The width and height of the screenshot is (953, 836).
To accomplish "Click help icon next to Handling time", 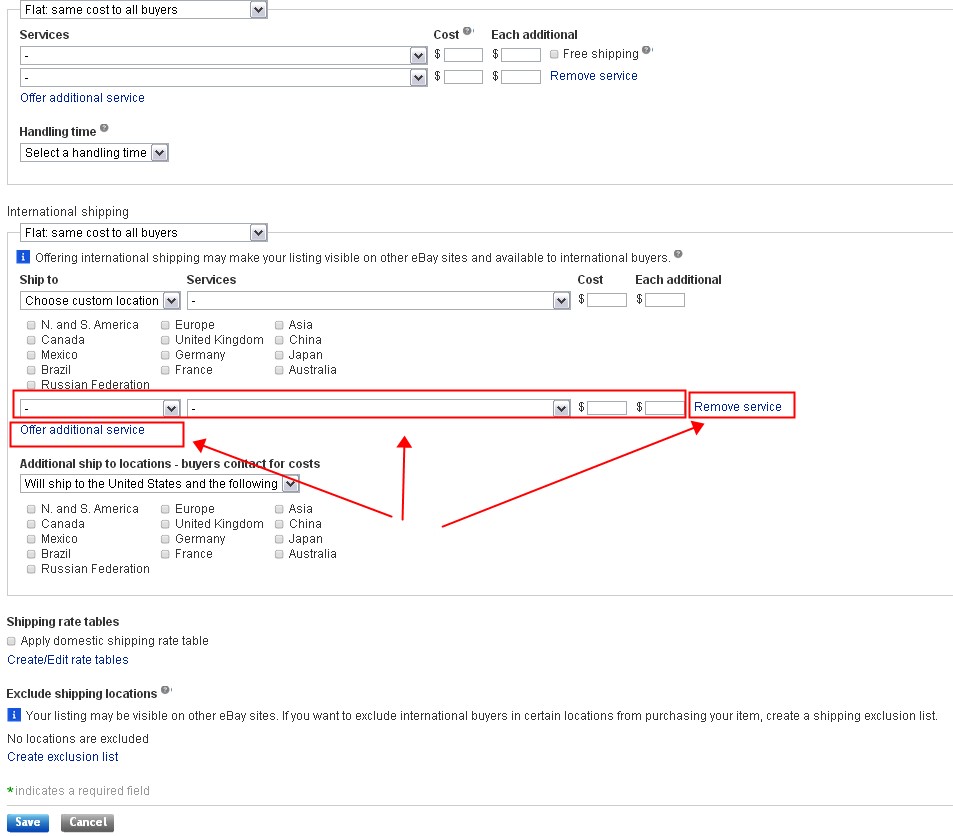I will click(104, 129).
